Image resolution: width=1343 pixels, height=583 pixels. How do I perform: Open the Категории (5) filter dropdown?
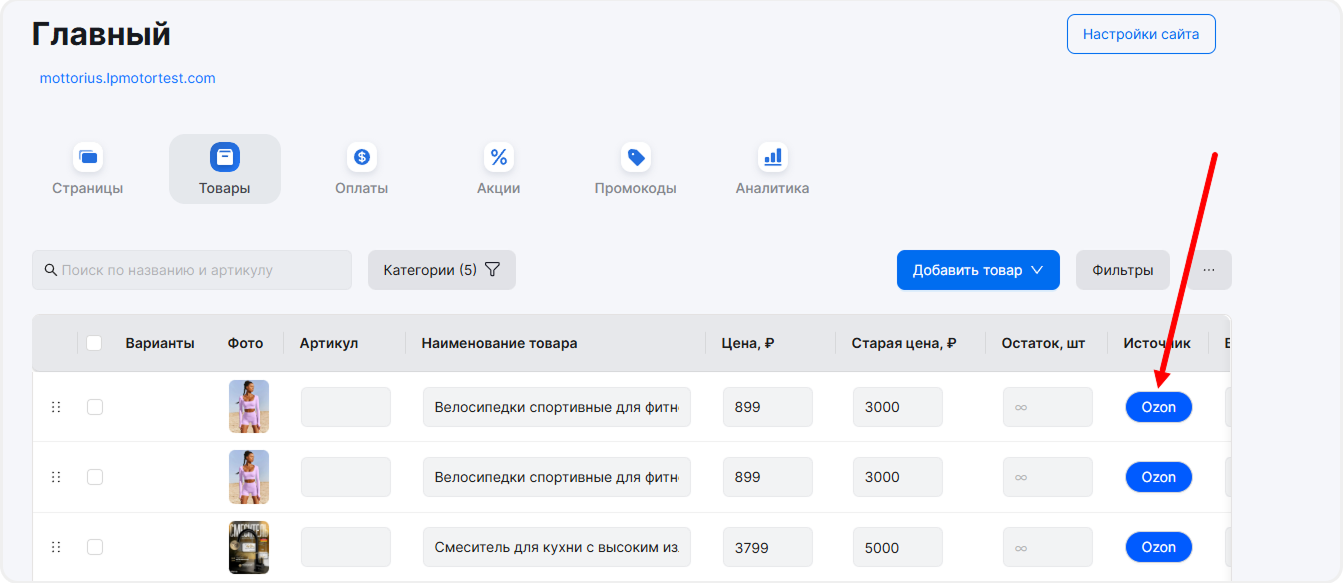(441, 270)
